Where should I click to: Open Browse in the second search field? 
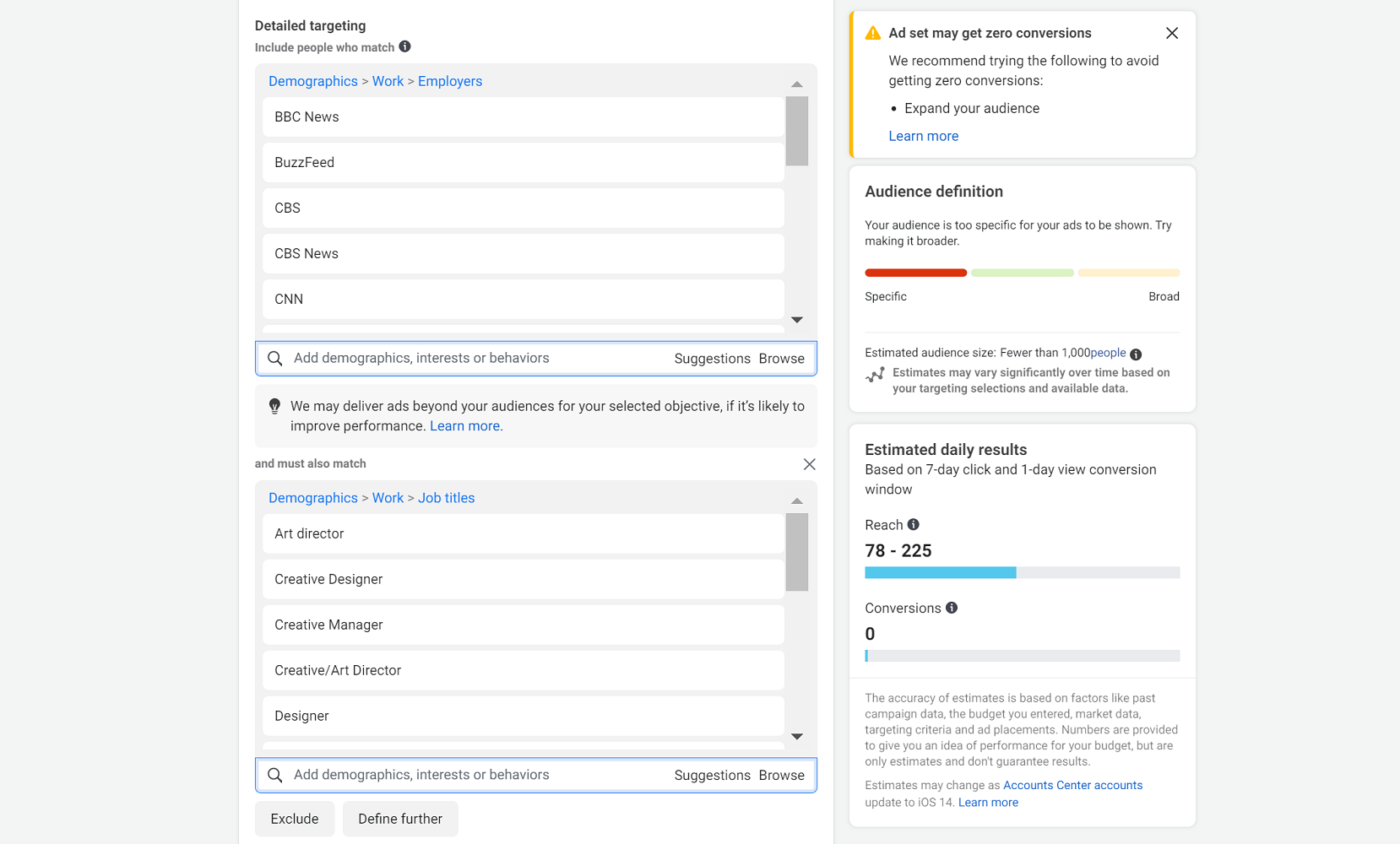(x=781, y=775)
